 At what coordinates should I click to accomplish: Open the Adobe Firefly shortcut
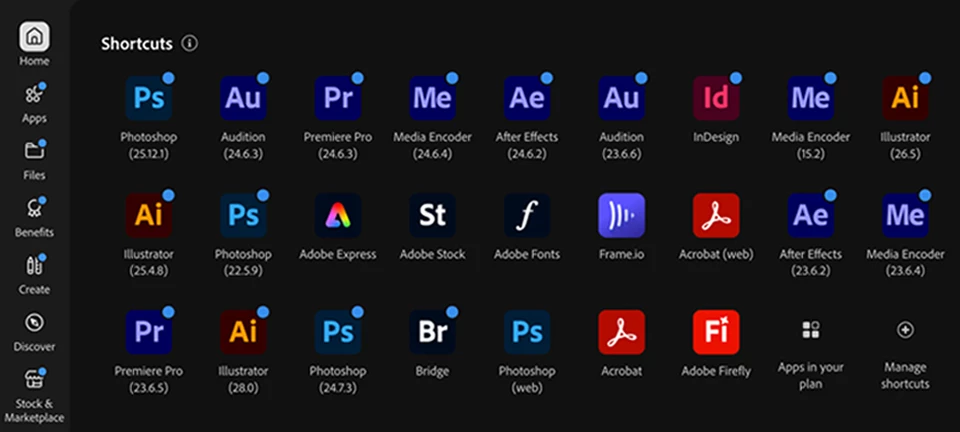pyautogui.click(x=716, y=332)
